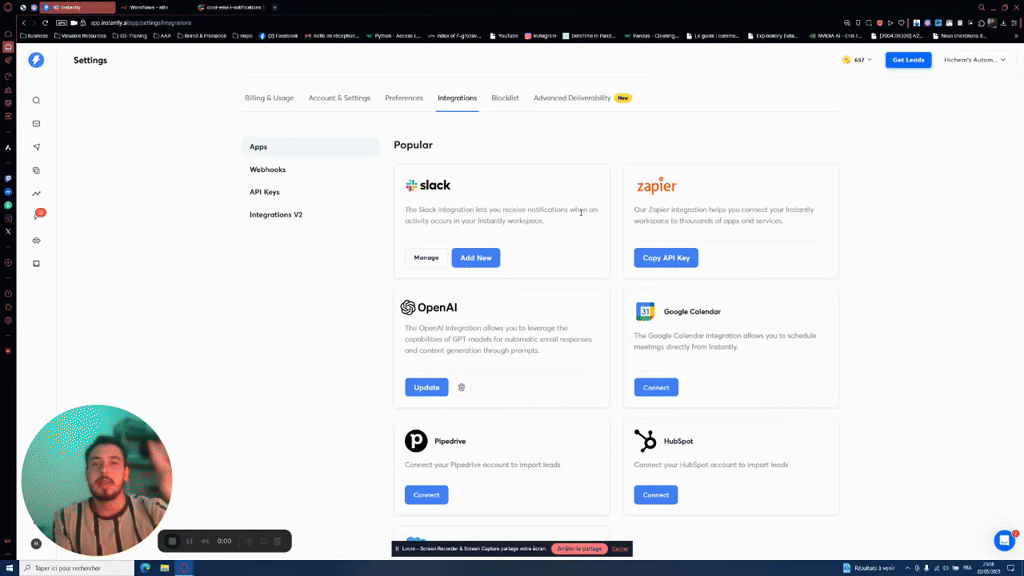Open the copy/templates icon in sidebar
This screenshot has width=1024, height=576.
point(37,170)
